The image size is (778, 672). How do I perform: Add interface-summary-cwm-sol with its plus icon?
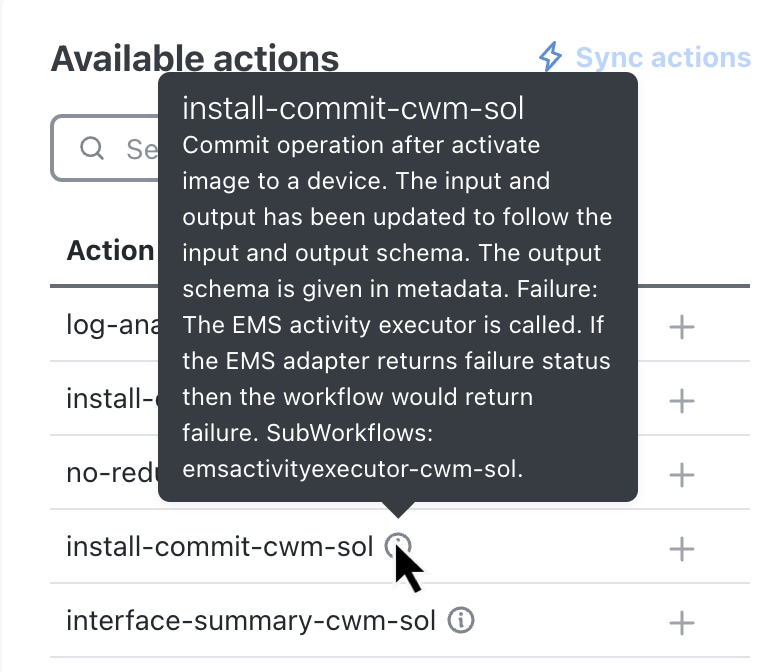682,623
